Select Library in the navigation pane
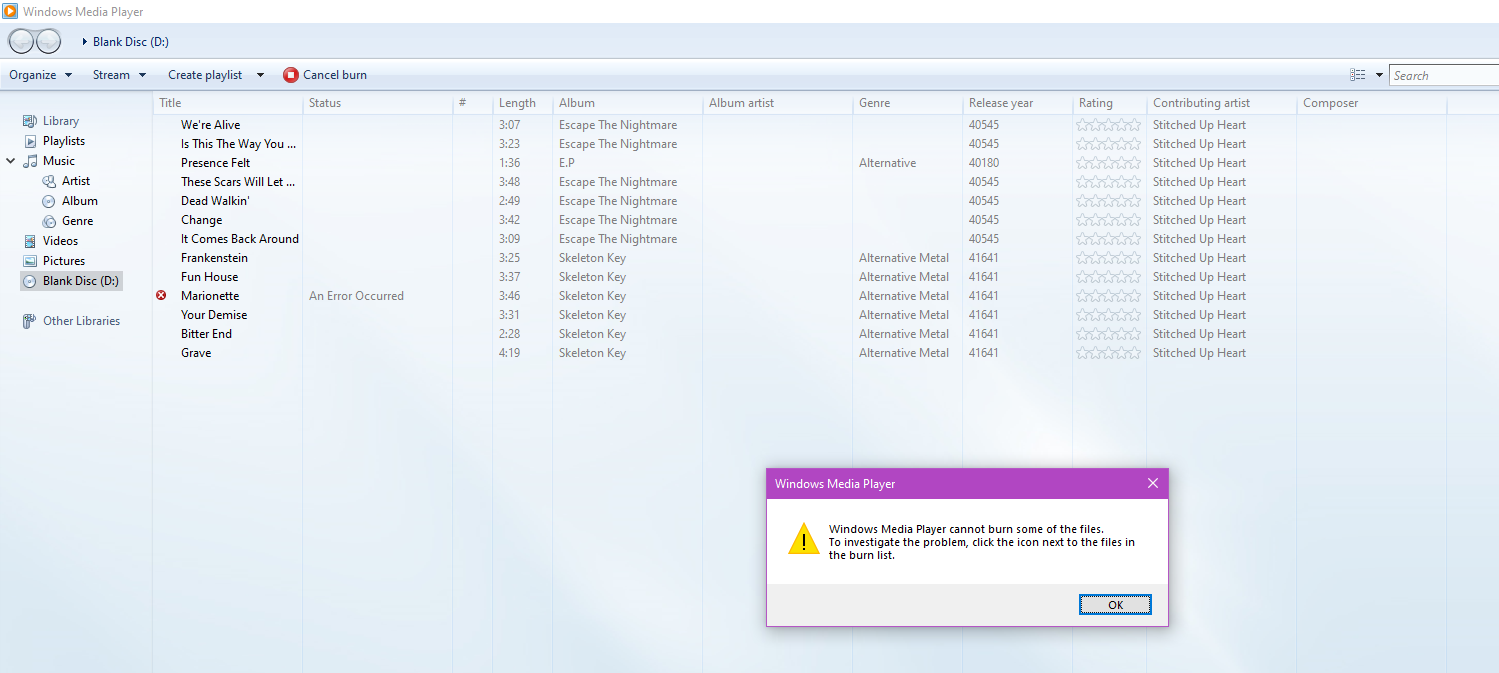The image size is (1499, 673). (x=61, y=121)
